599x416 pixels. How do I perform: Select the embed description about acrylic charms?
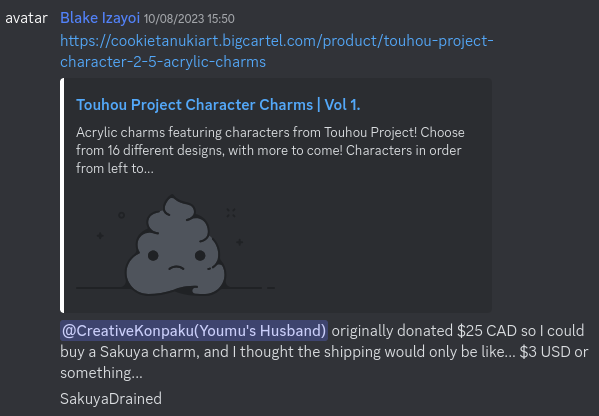[270, 150]
